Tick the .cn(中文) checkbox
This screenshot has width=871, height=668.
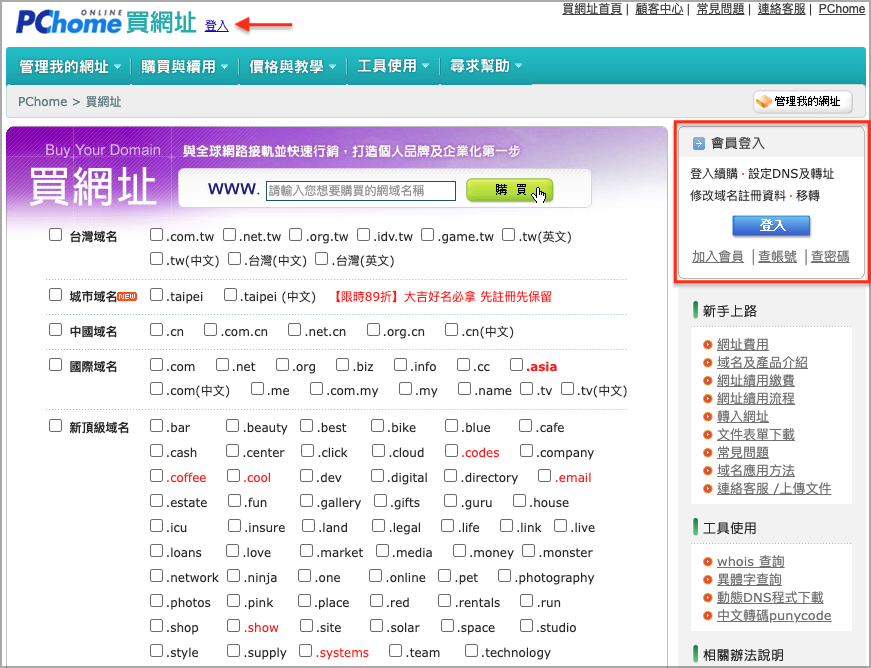pos(451,330)
